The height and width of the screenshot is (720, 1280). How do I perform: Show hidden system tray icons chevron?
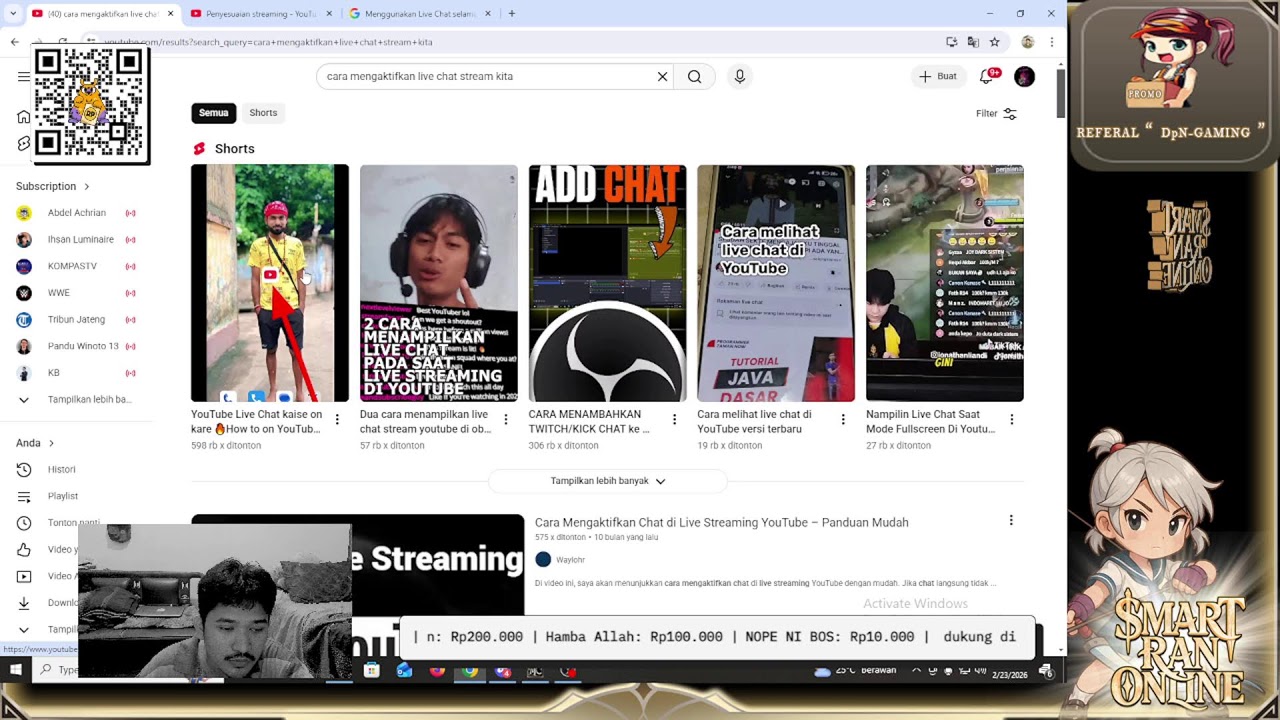[916, 670]
